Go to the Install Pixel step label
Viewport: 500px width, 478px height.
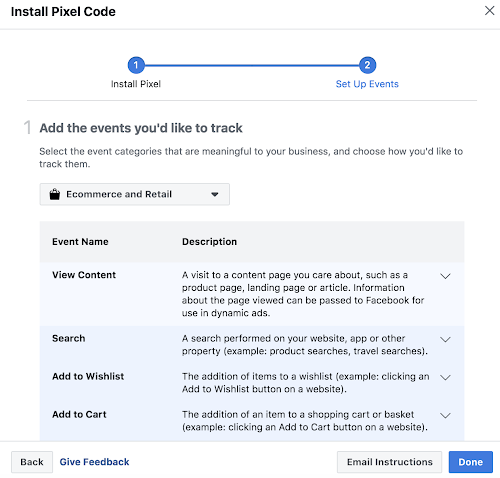tap(136, 84)
